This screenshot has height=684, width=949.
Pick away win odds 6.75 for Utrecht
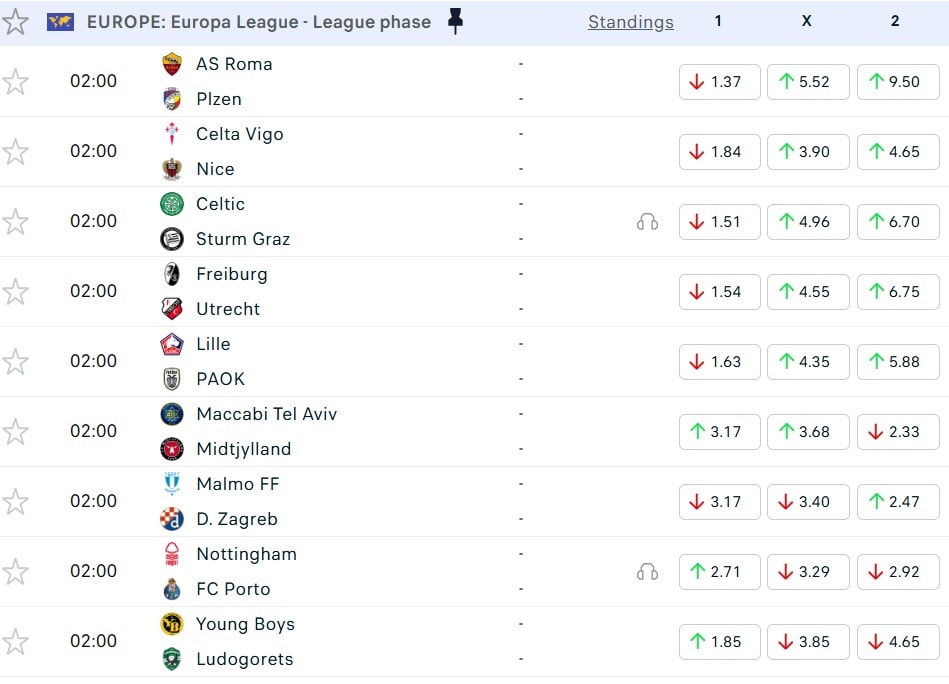click(x=897, y=292)
